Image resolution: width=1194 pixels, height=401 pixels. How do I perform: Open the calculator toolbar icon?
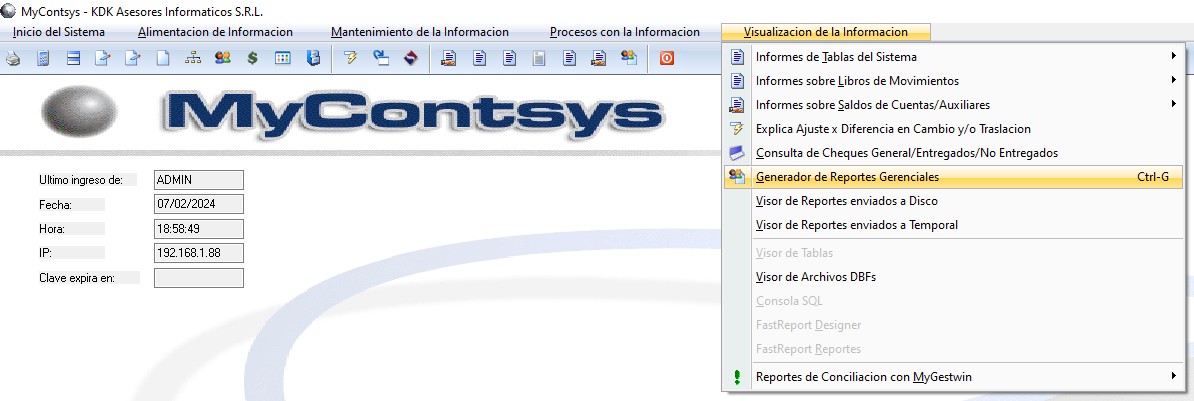43,58
